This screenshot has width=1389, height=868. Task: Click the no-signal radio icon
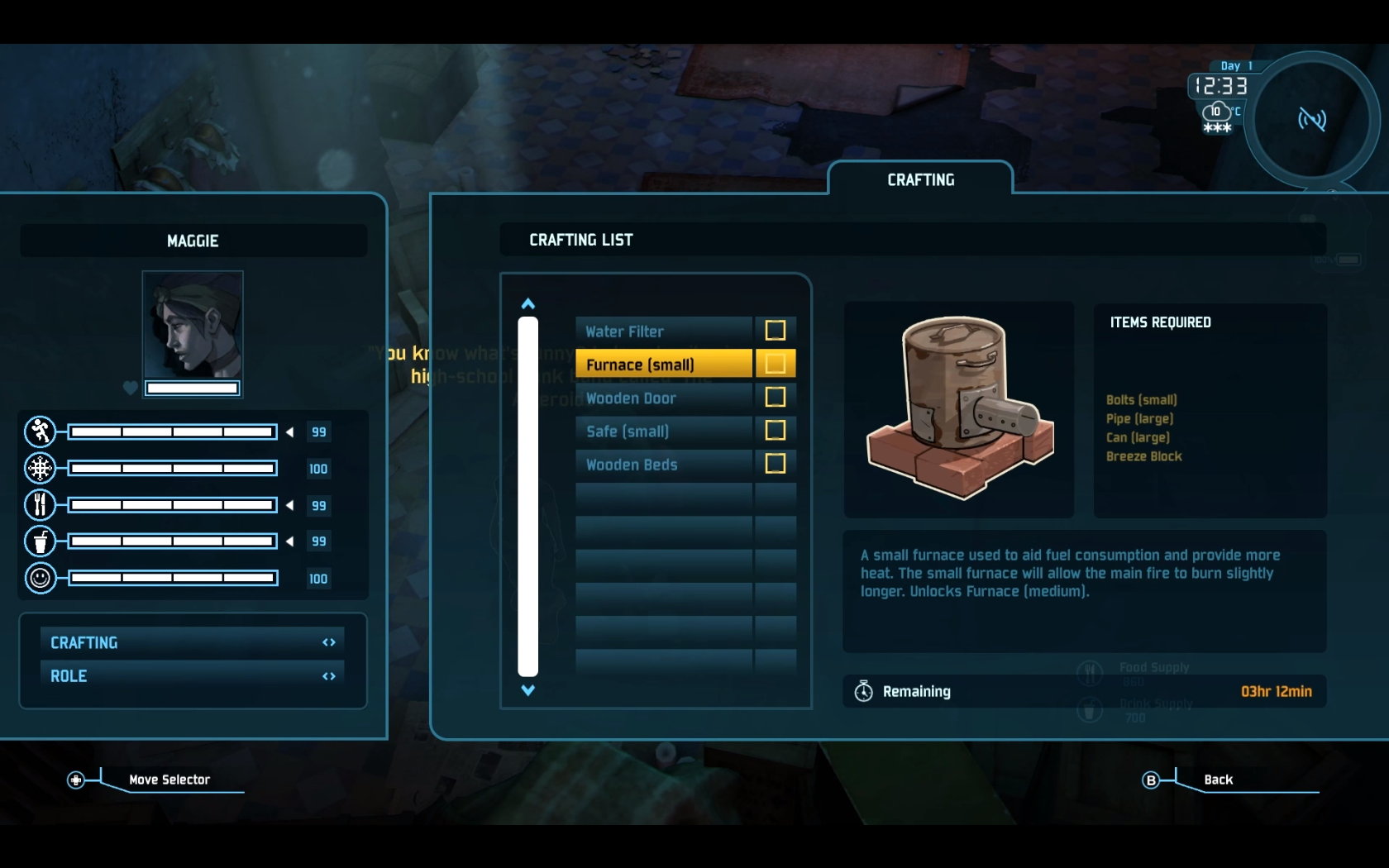[1311, 119]
